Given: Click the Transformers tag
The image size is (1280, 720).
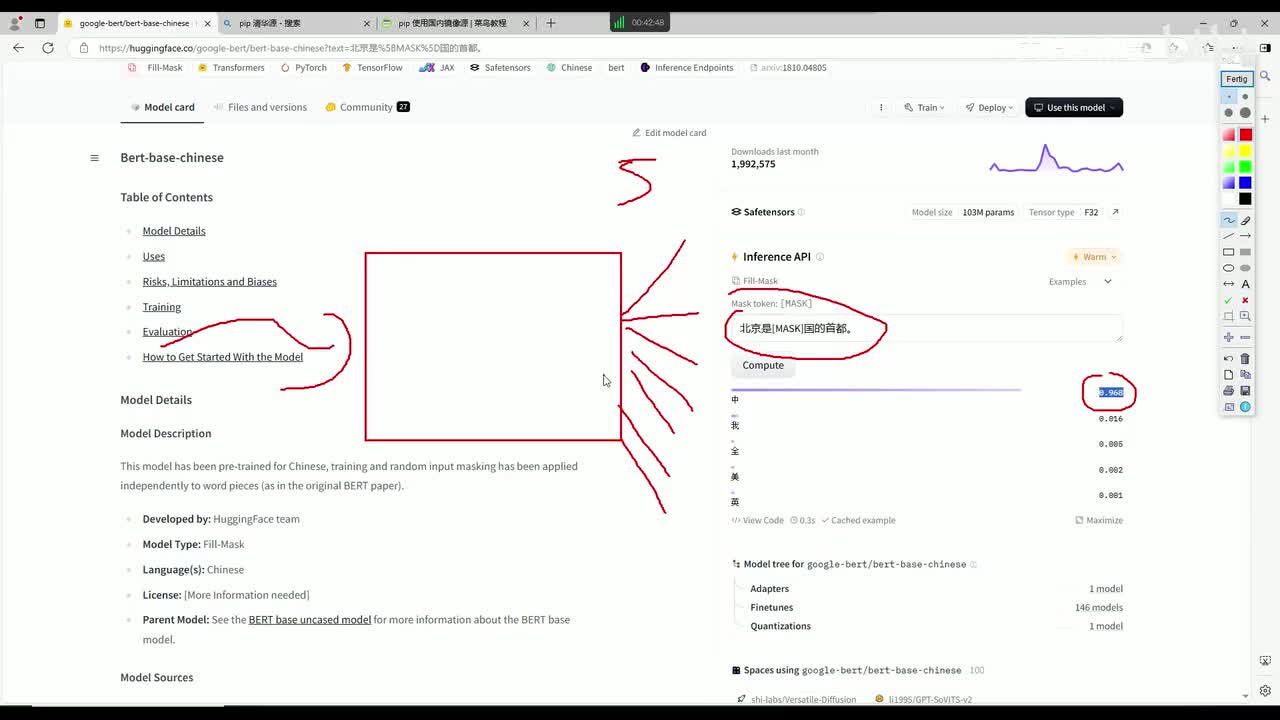Looking at the screenshot, I should tap(231, 68).
